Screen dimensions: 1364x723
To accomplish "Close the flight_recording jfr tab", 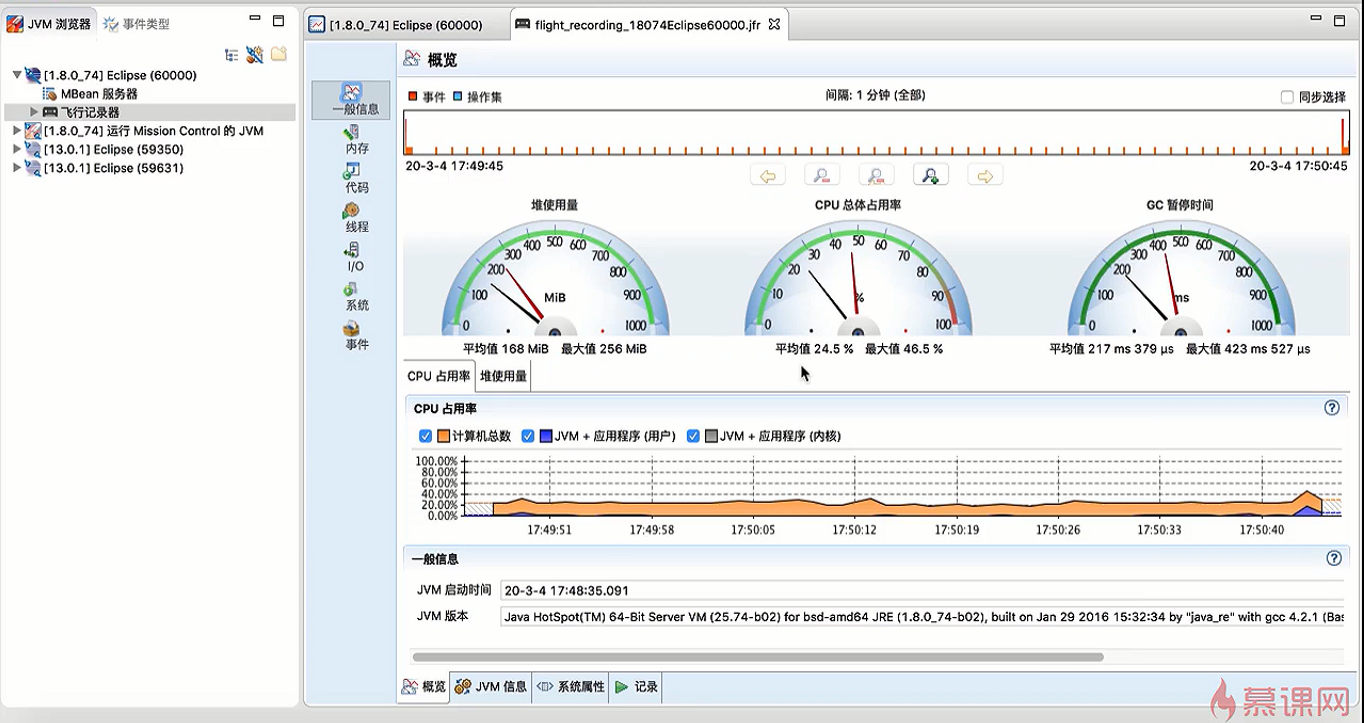I will (773, 25).
